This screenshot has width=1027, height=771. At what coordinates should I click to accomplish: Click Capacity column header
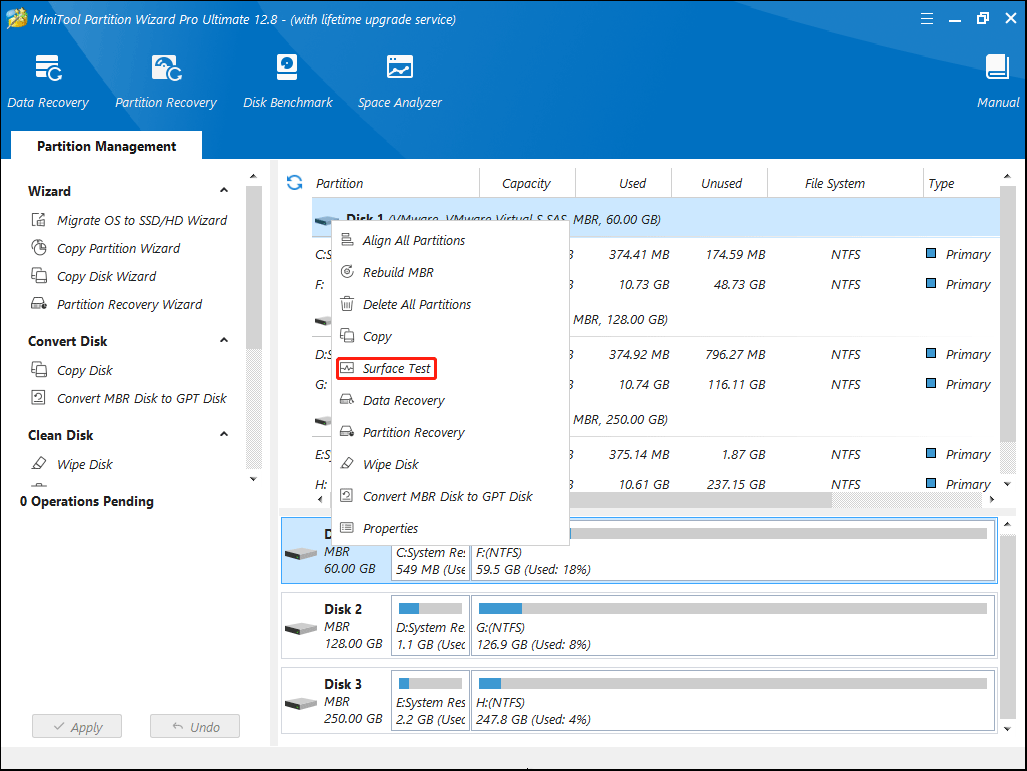tap(527, 183)
